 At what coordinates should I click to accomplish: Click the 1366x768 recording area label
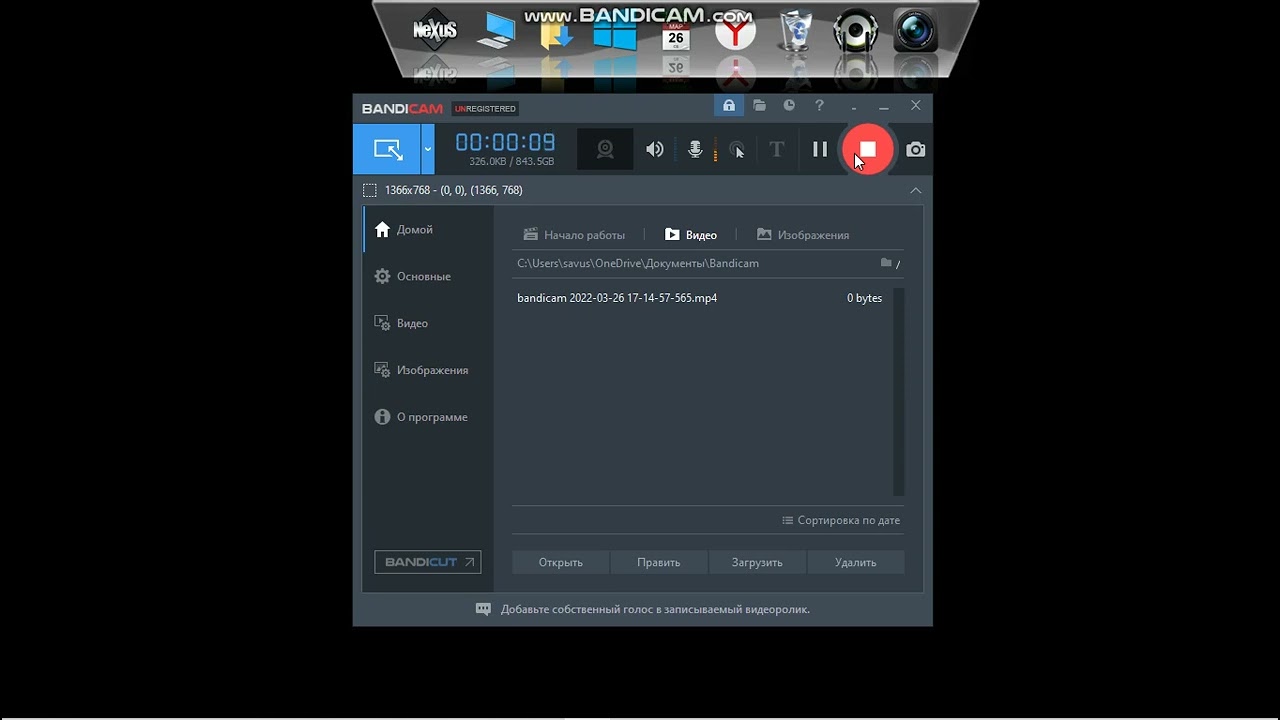(453, 190)
